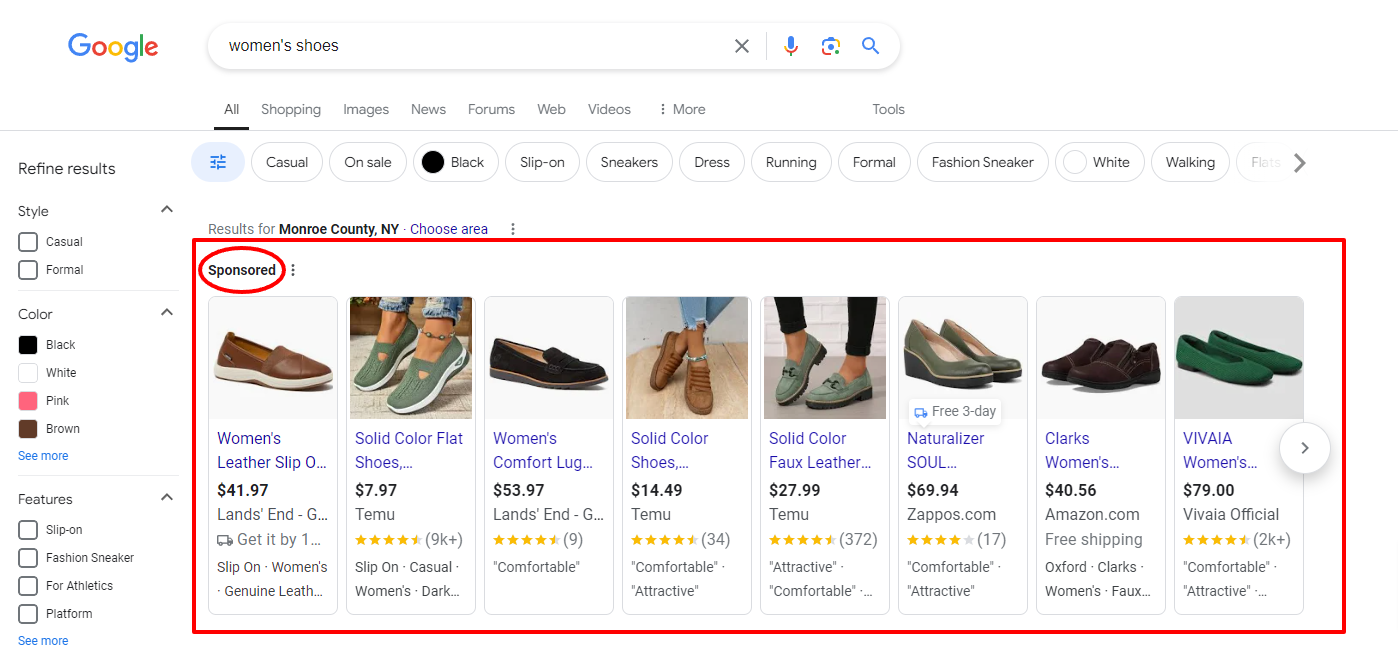The image size is (1398, 657).
Task: Select the All results tab
Action: pyautogui.click(x=231, y=109)
